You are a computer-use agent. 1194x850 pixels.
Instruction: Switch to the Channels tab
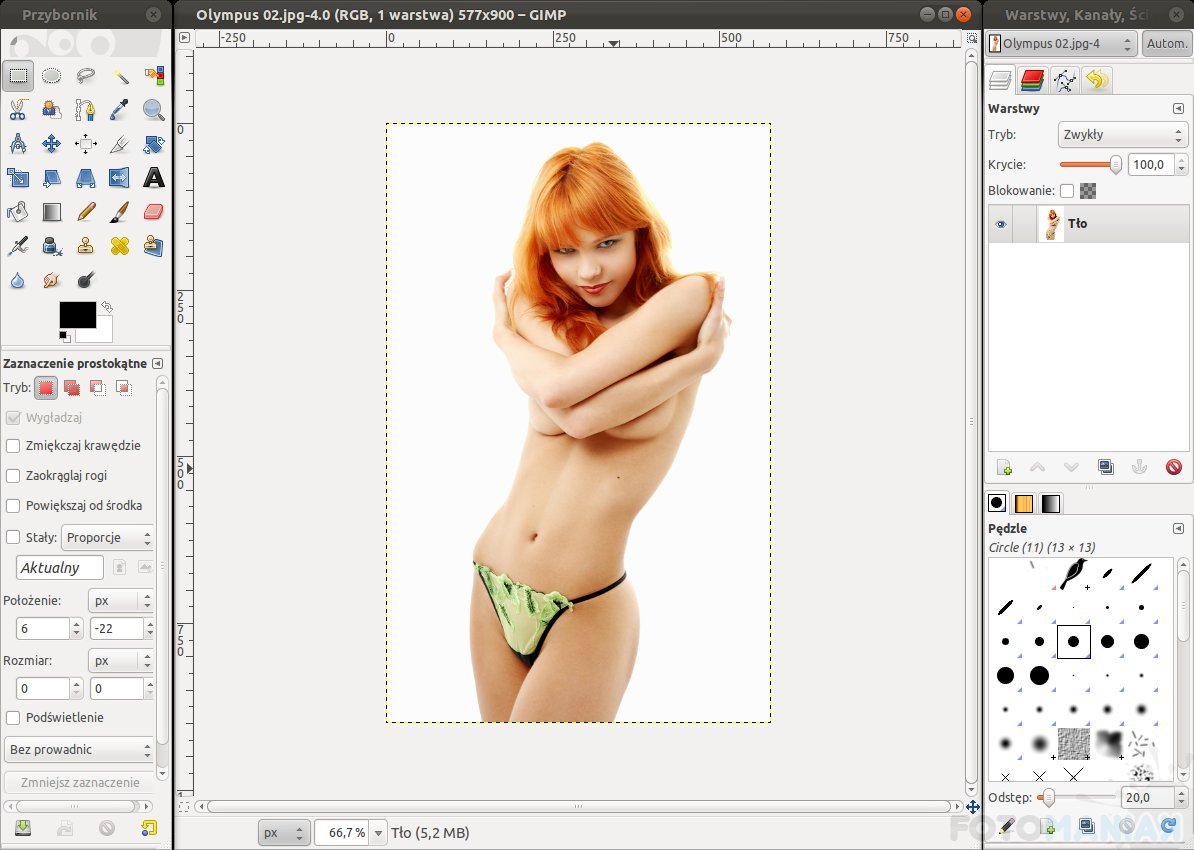[1033, 81]
